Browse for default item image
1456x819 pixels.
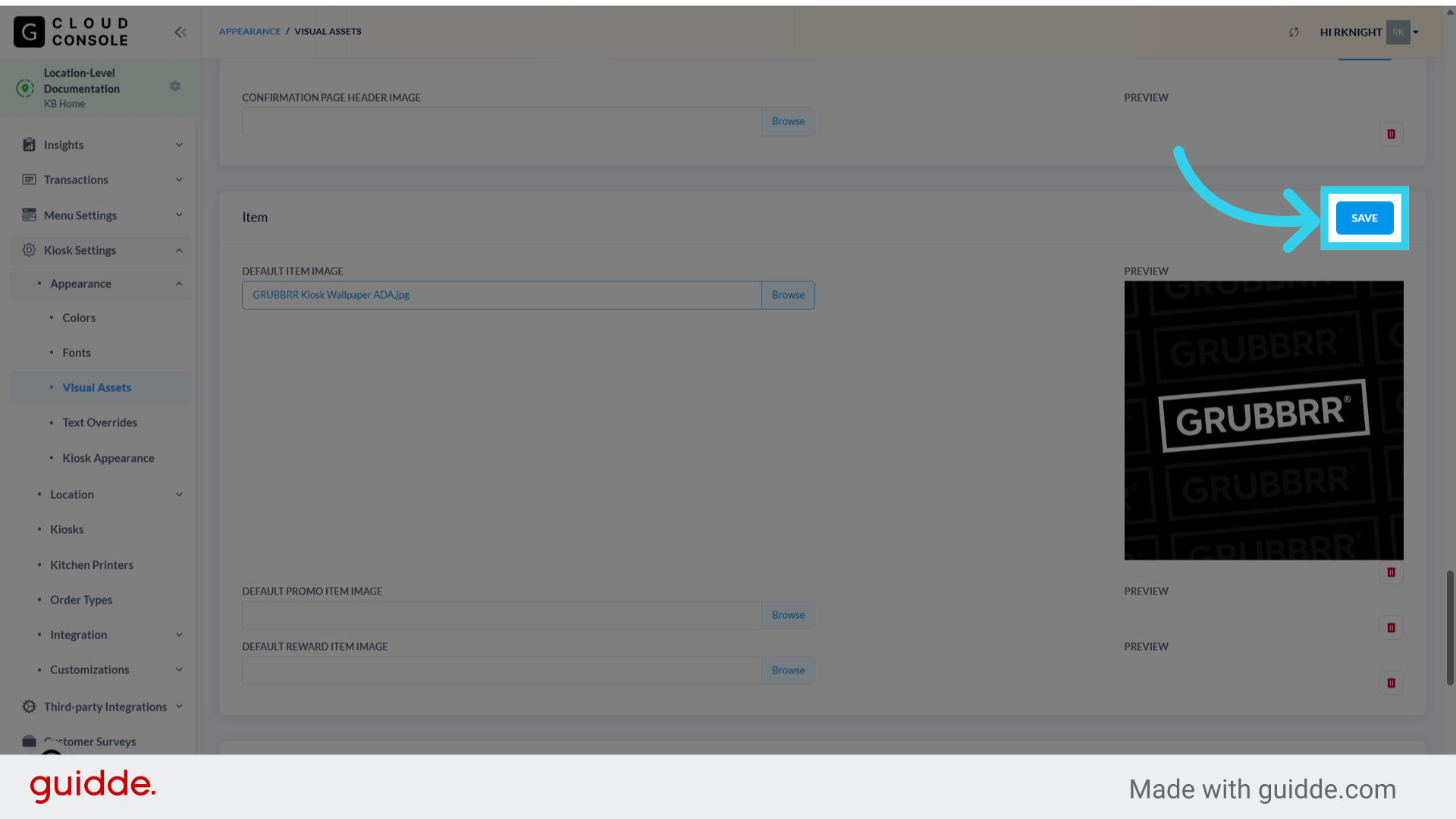[x=788, y=295]
